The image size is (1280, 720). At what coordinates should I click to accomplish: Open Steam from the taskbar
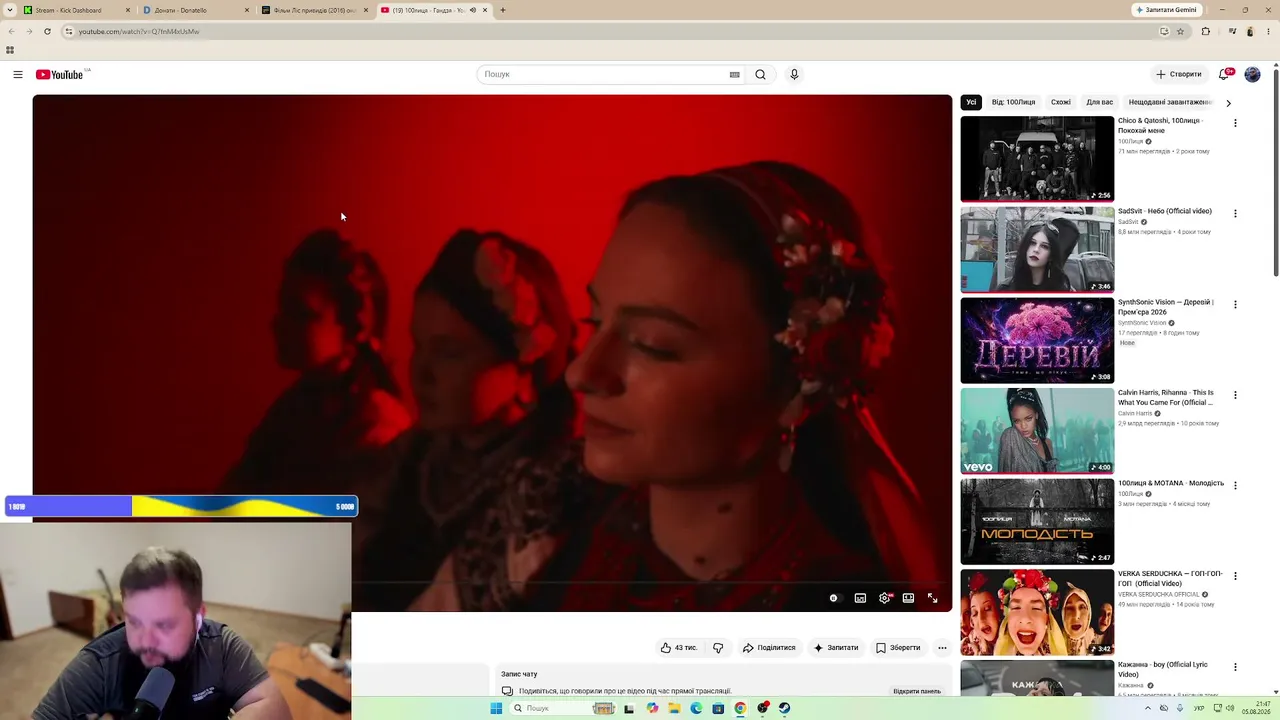point(784,708)
